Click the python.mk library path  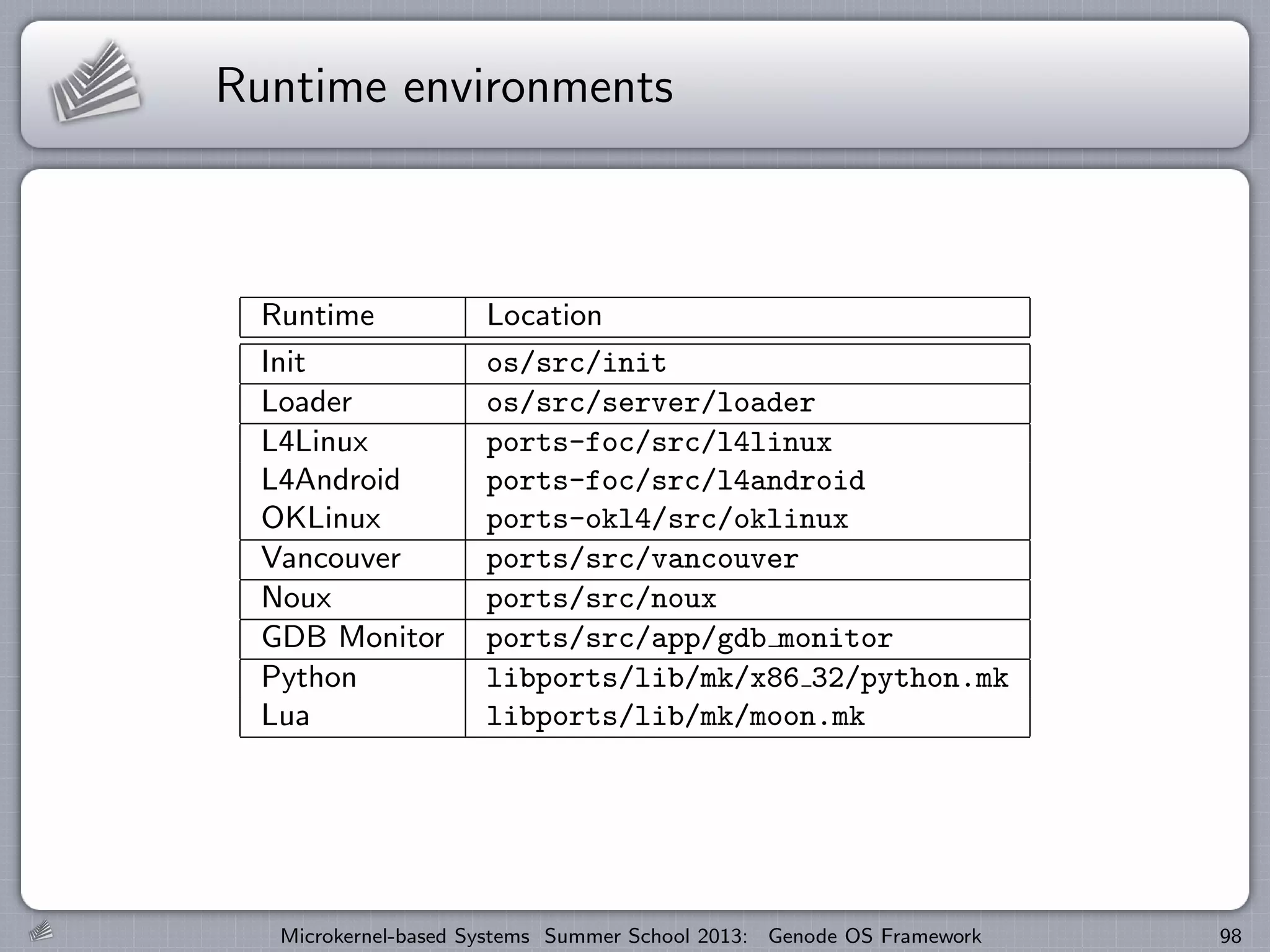point(747,678)
